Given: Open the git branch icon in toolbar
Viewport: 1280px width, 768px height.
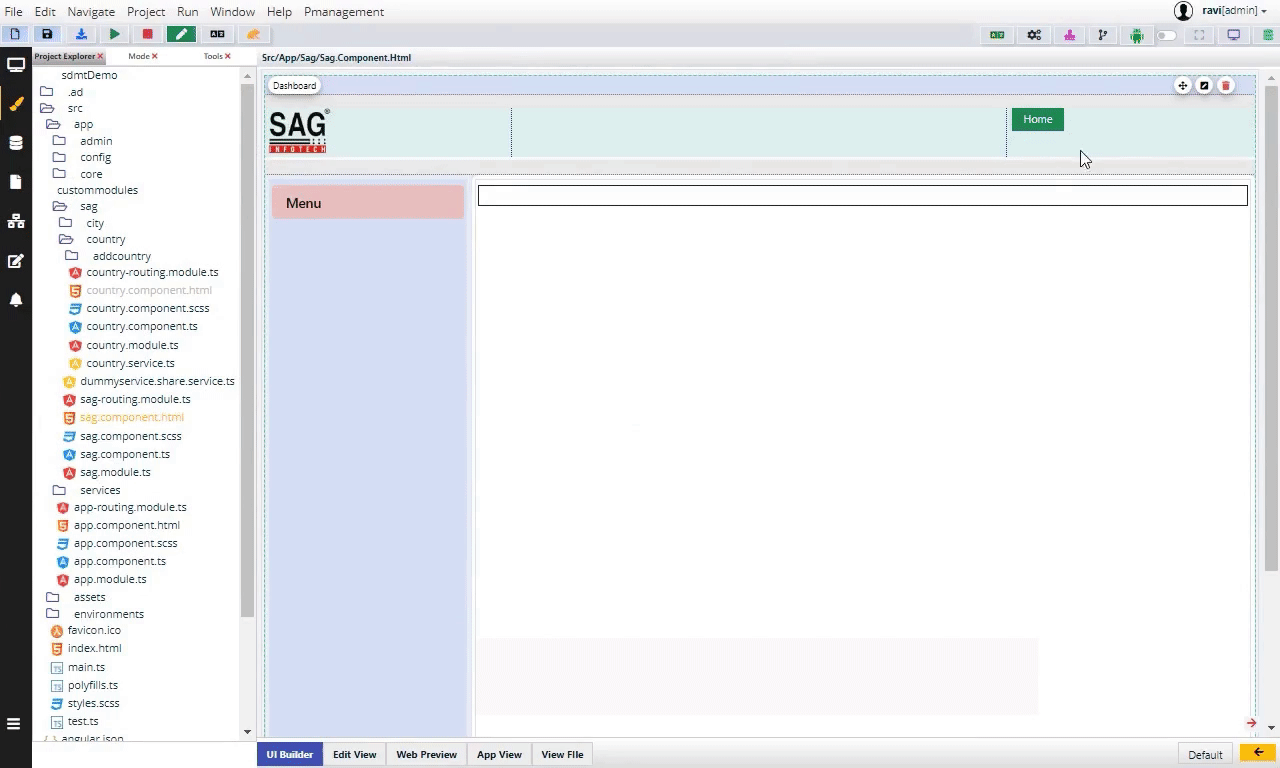Looking at the screenshot, I should pos(1103,35).
